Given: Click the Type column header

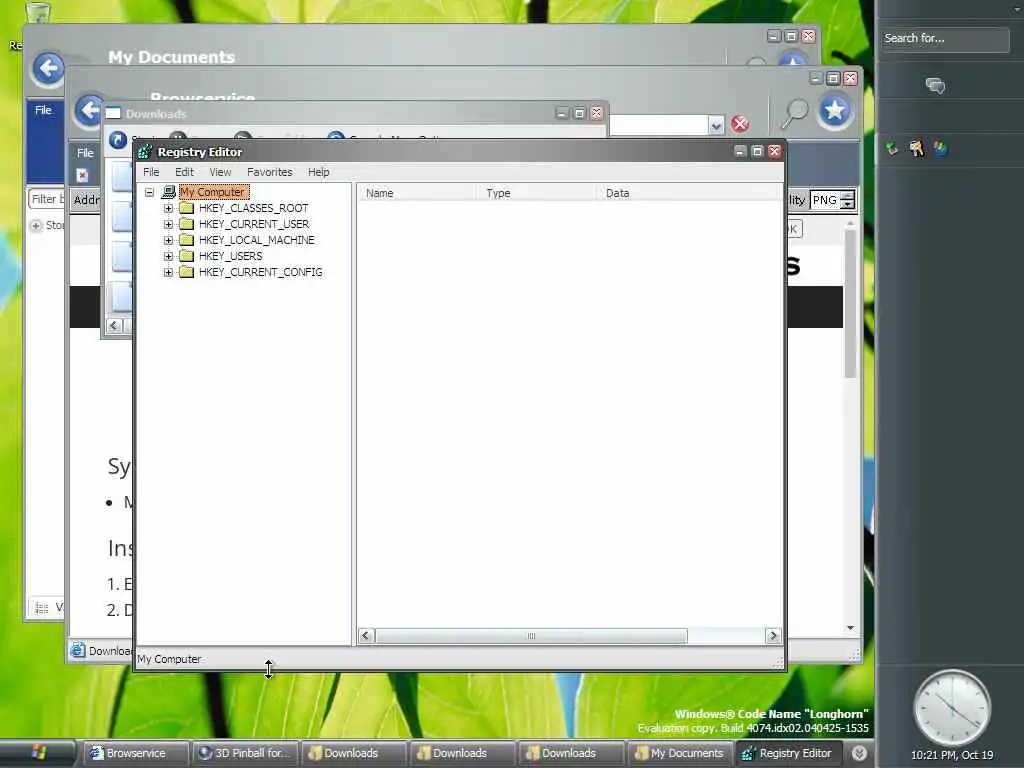Looking at the screenshot, I should tap(537, 193).
